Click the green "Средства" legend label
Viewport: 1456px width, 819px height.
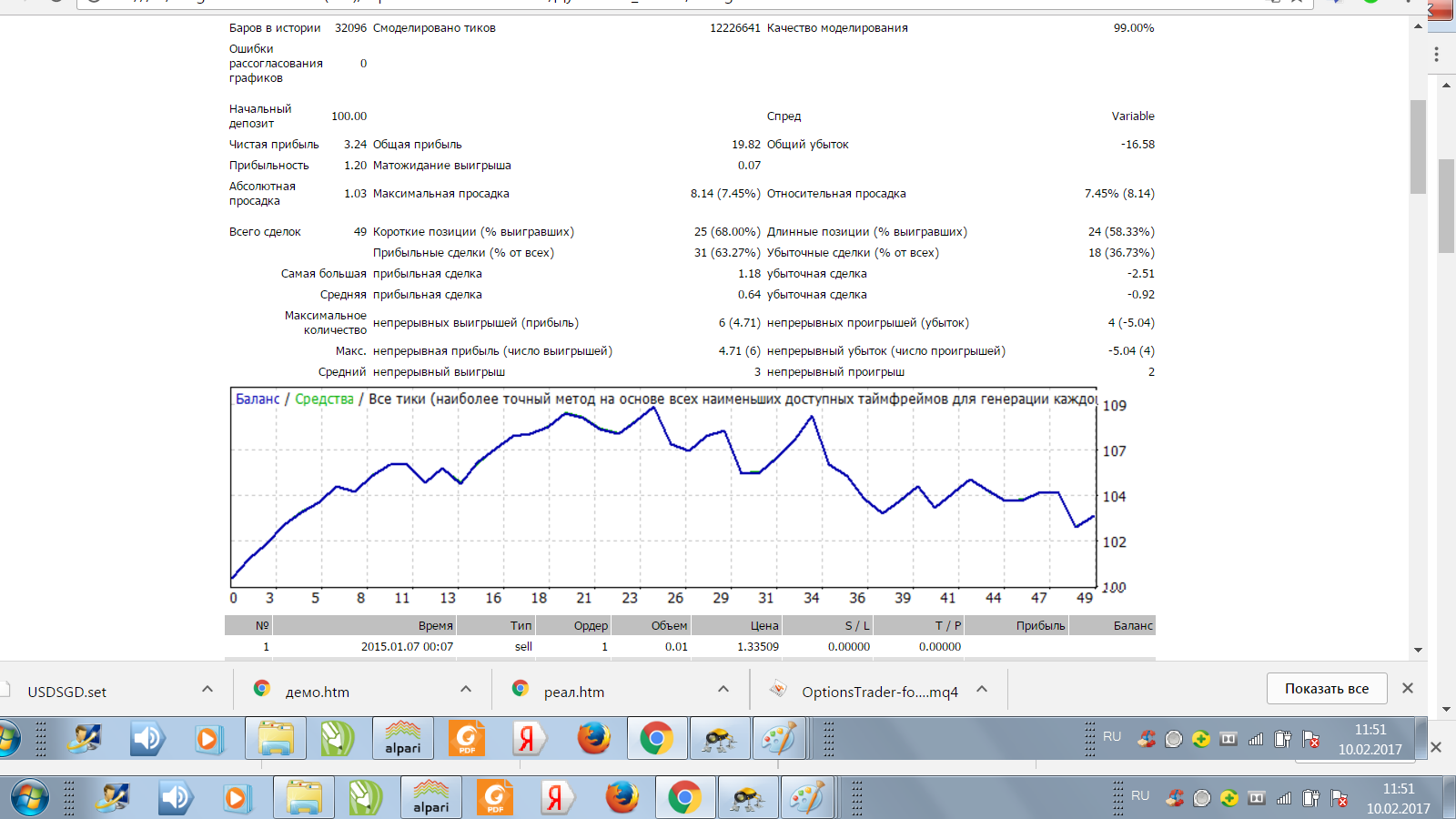click(x=324, y=399)
